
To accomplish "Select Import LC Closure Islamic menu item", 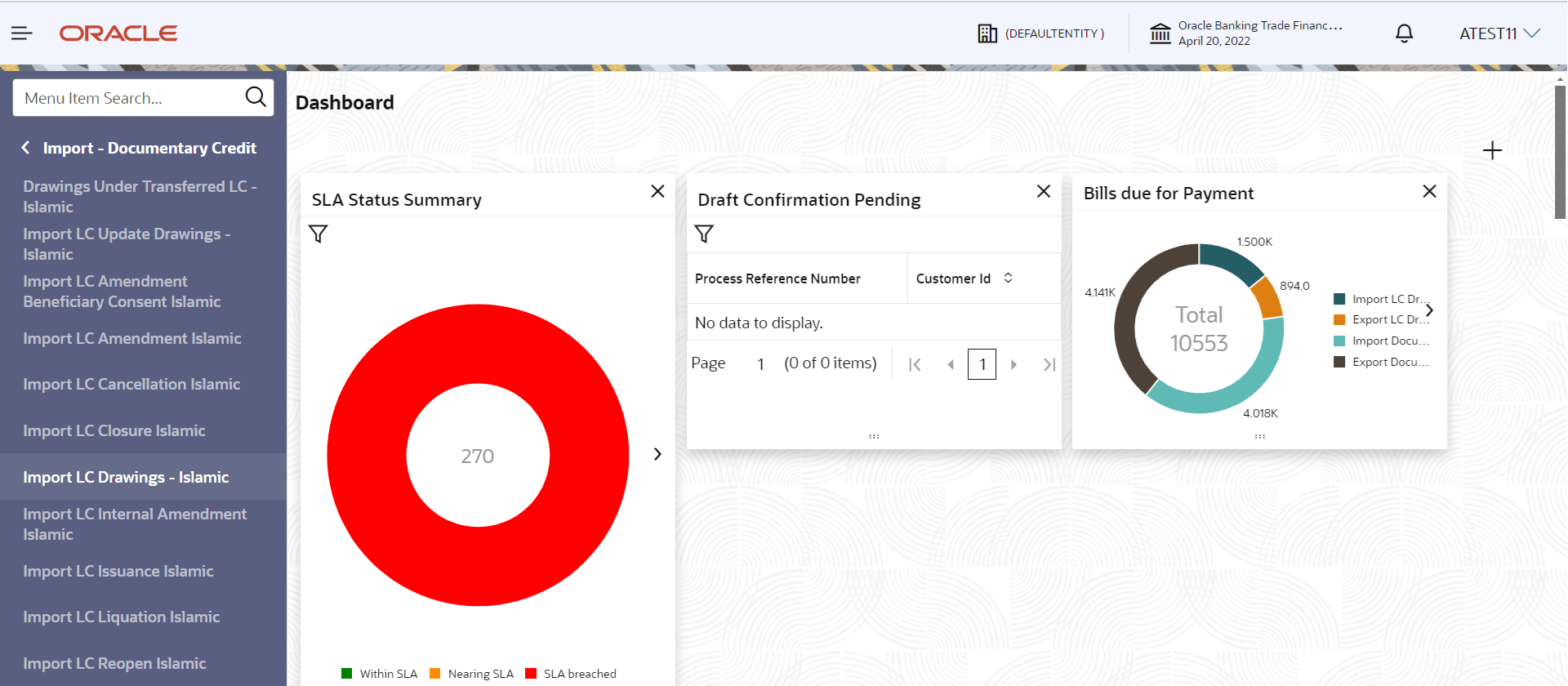I will 114,430.
